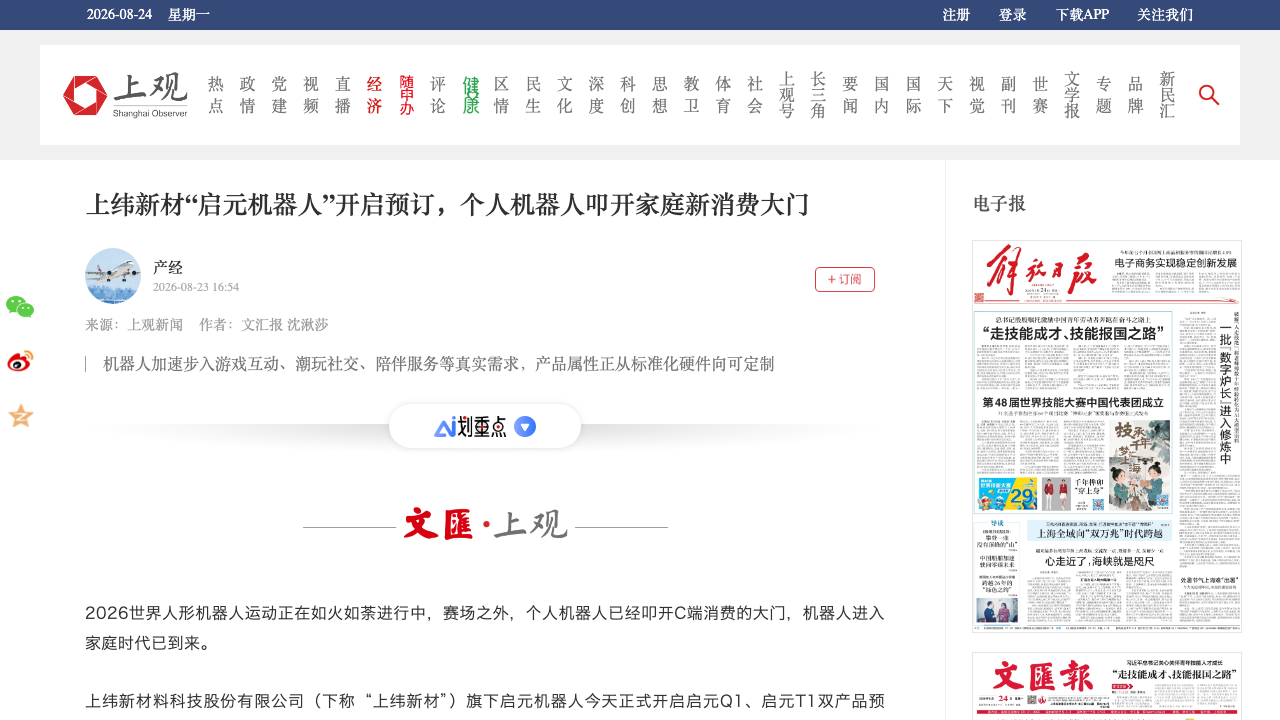The height and width of the screenshot is (720, 1280).
Task: Click the 注册 register link
Action: tap(956, 15)
